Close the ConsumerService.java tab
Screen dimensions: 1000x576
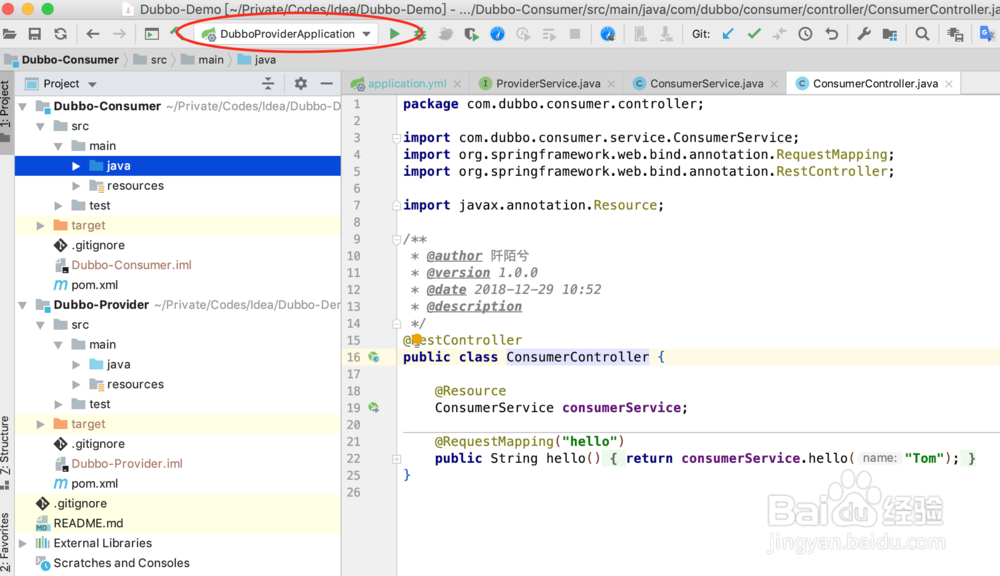click(x=774, y=84)
